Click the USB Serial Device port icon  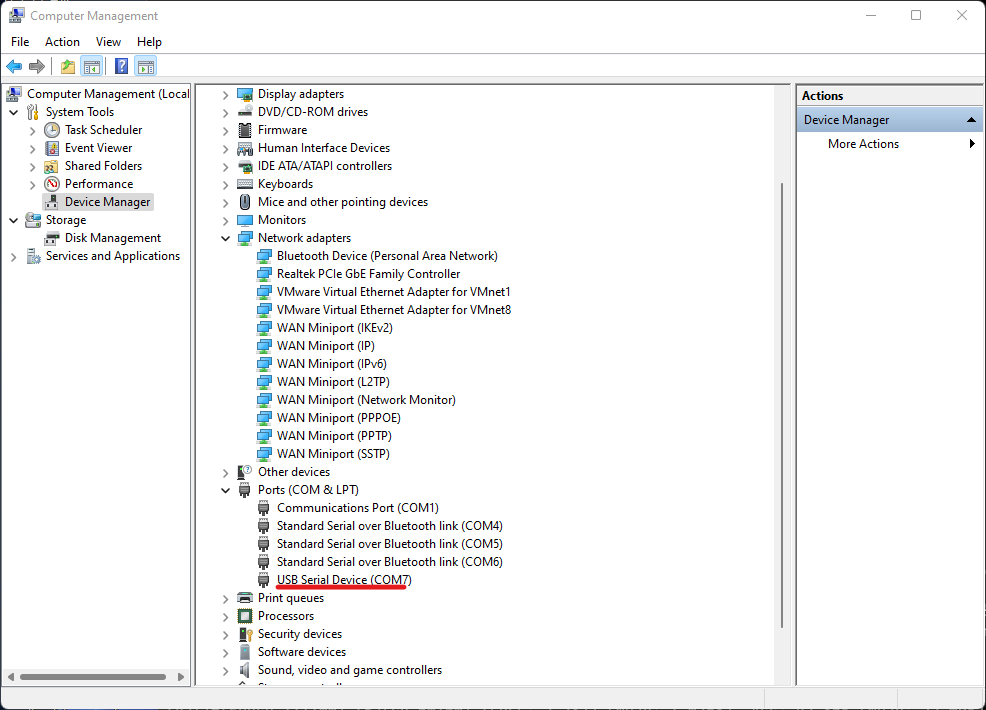tap(263, 580)
